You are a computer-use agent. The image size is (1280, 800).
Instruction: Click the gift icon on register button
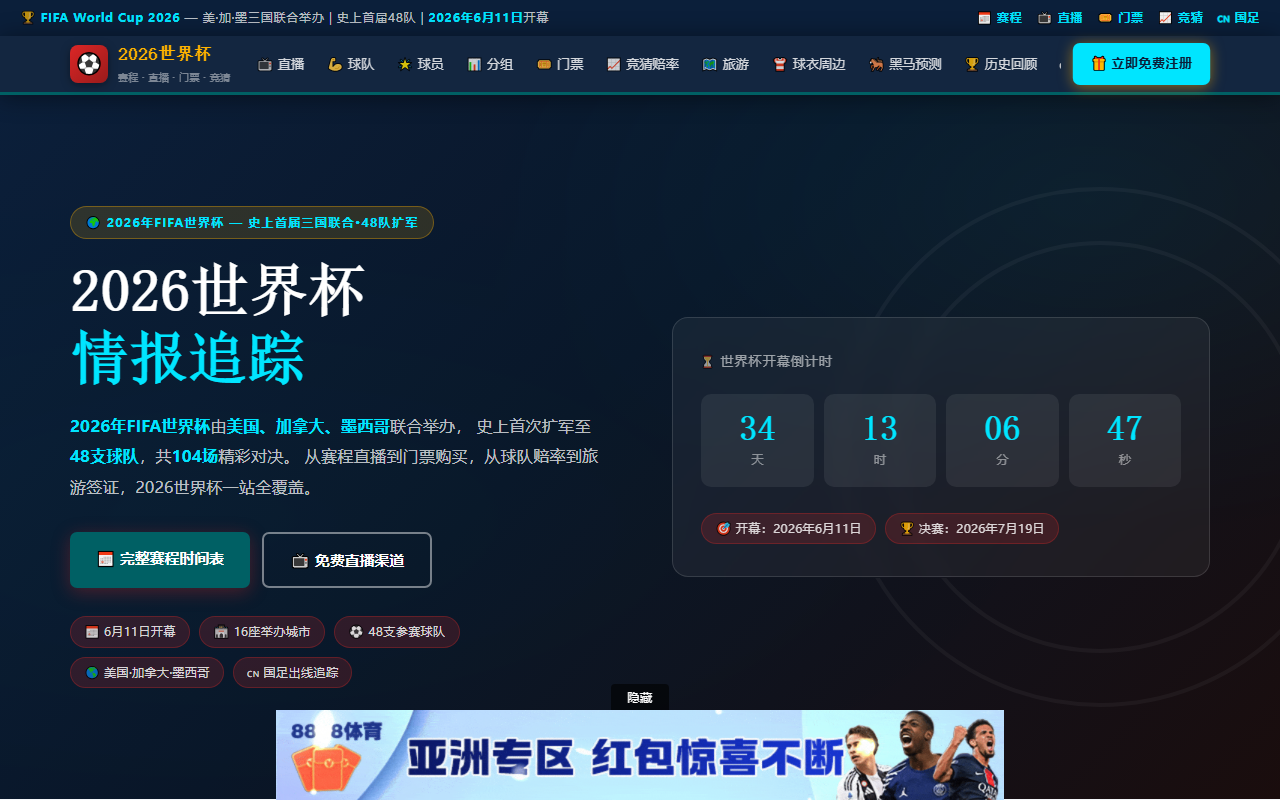(1099, 64)
